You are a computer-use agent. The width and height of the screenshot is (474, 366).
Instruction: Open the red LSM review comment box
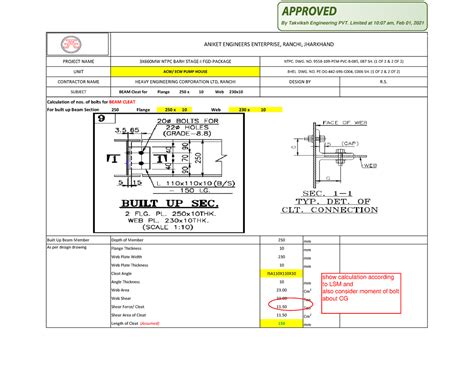click(361, 293)
